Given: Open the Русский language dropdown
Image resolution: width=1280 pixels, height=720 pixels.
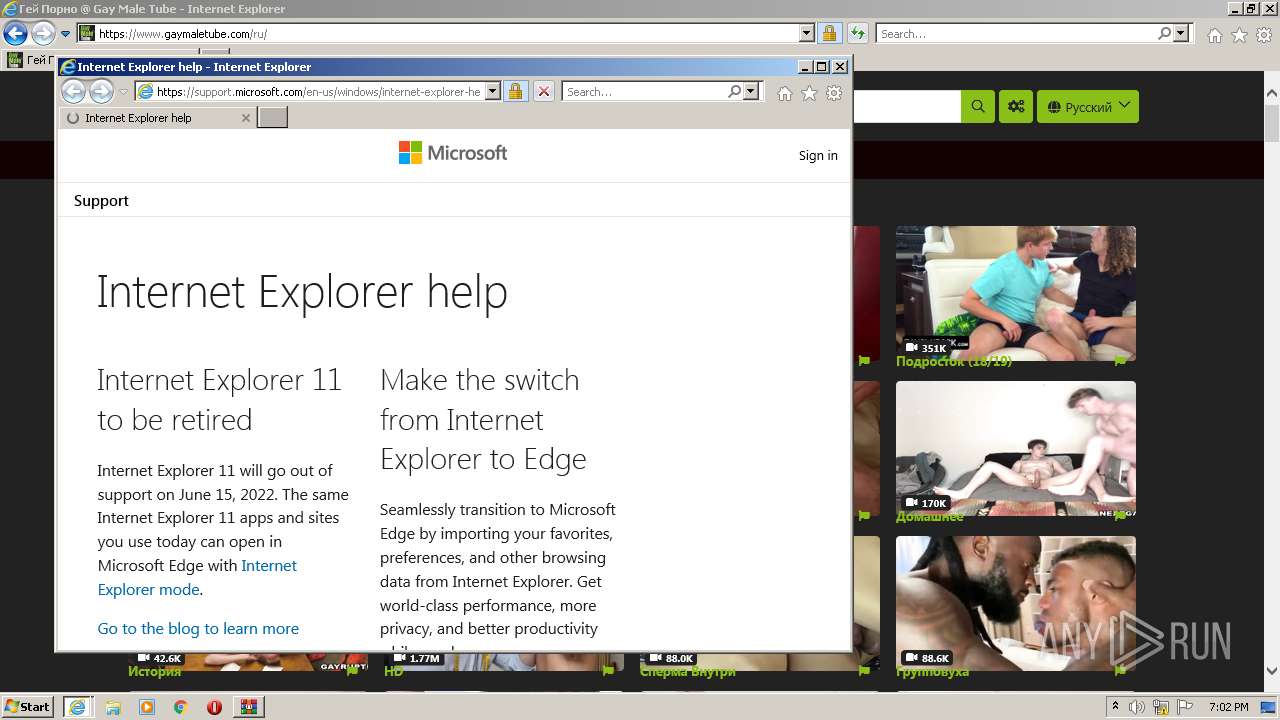Looking at the screenshot, I should (x=1088, y=106).
